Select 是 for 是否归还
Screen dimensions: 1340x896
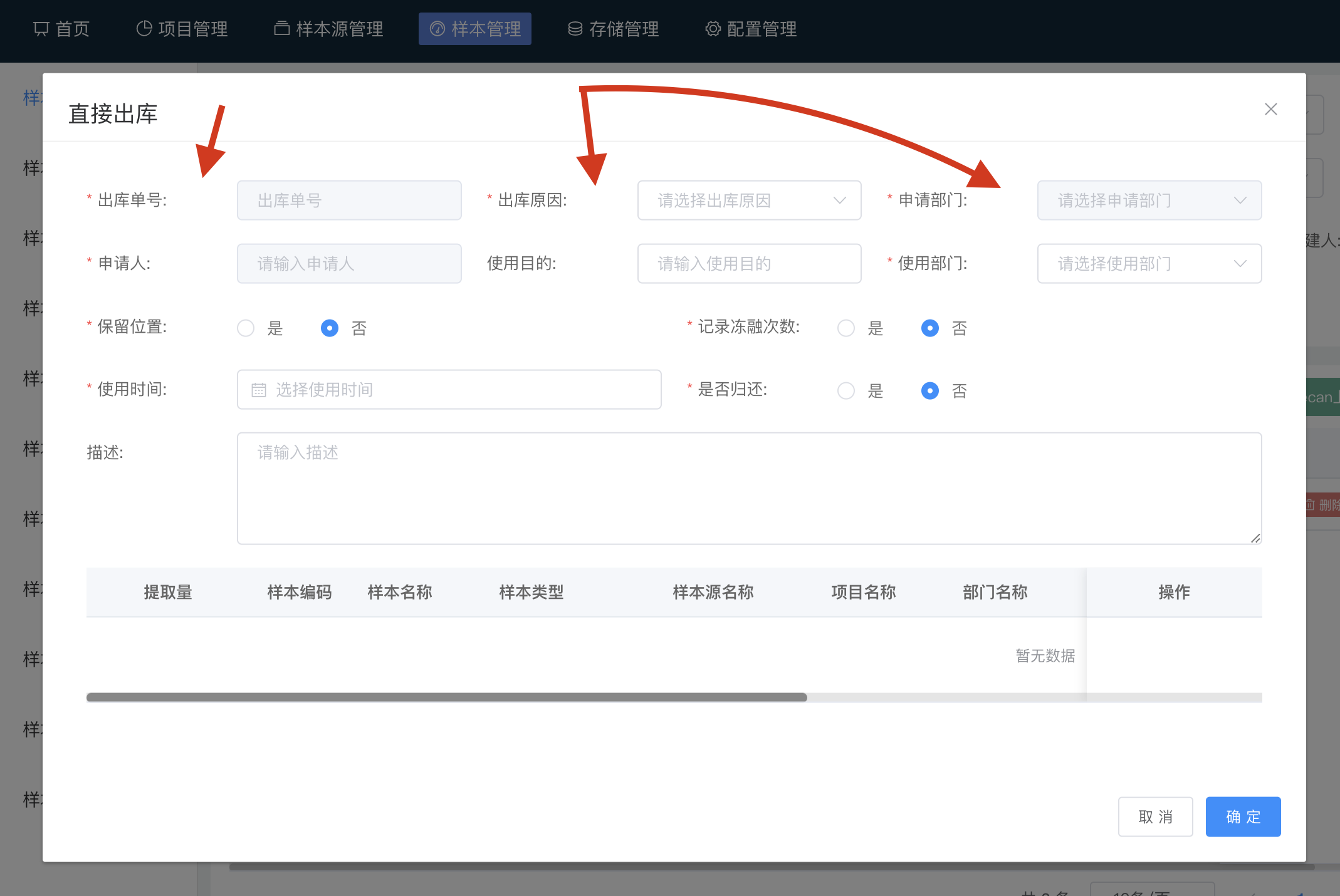coord(846,390)
